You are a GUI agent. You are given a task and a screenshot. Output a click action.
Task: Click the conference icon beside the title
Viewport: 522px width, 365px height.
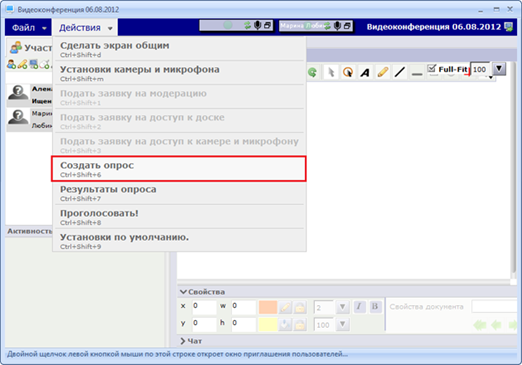[x=509, y=27]
